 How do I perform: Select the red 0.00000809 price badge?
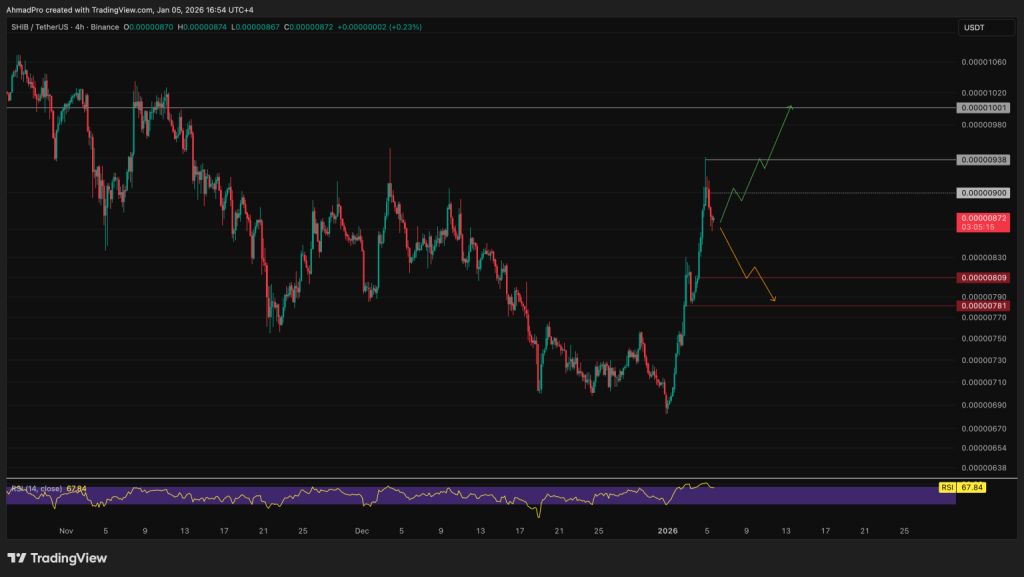[x=983, y=277]
